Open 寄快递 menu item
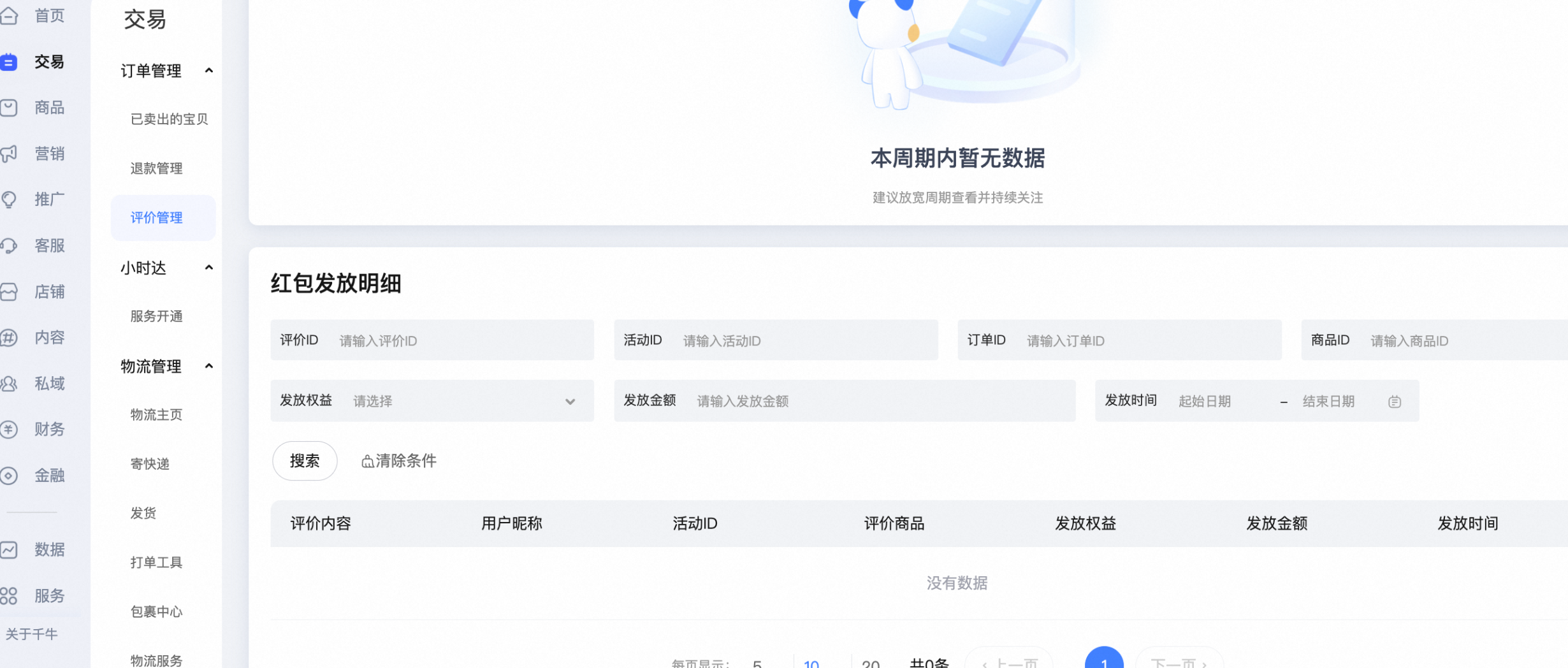 [x=150, y=464]
